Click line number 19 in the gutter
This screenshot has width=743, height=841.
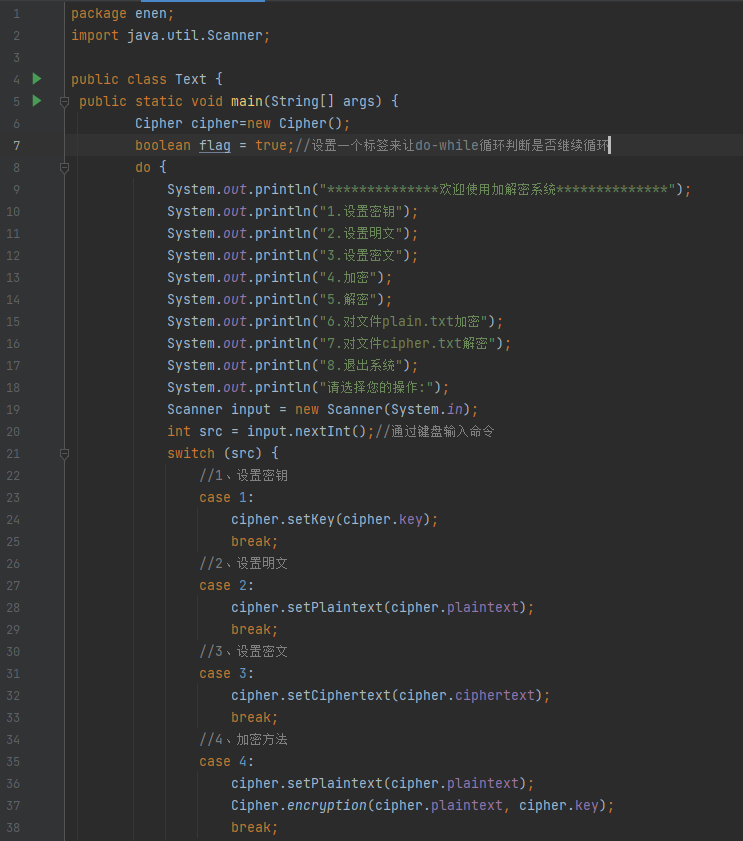pos(13,410)
